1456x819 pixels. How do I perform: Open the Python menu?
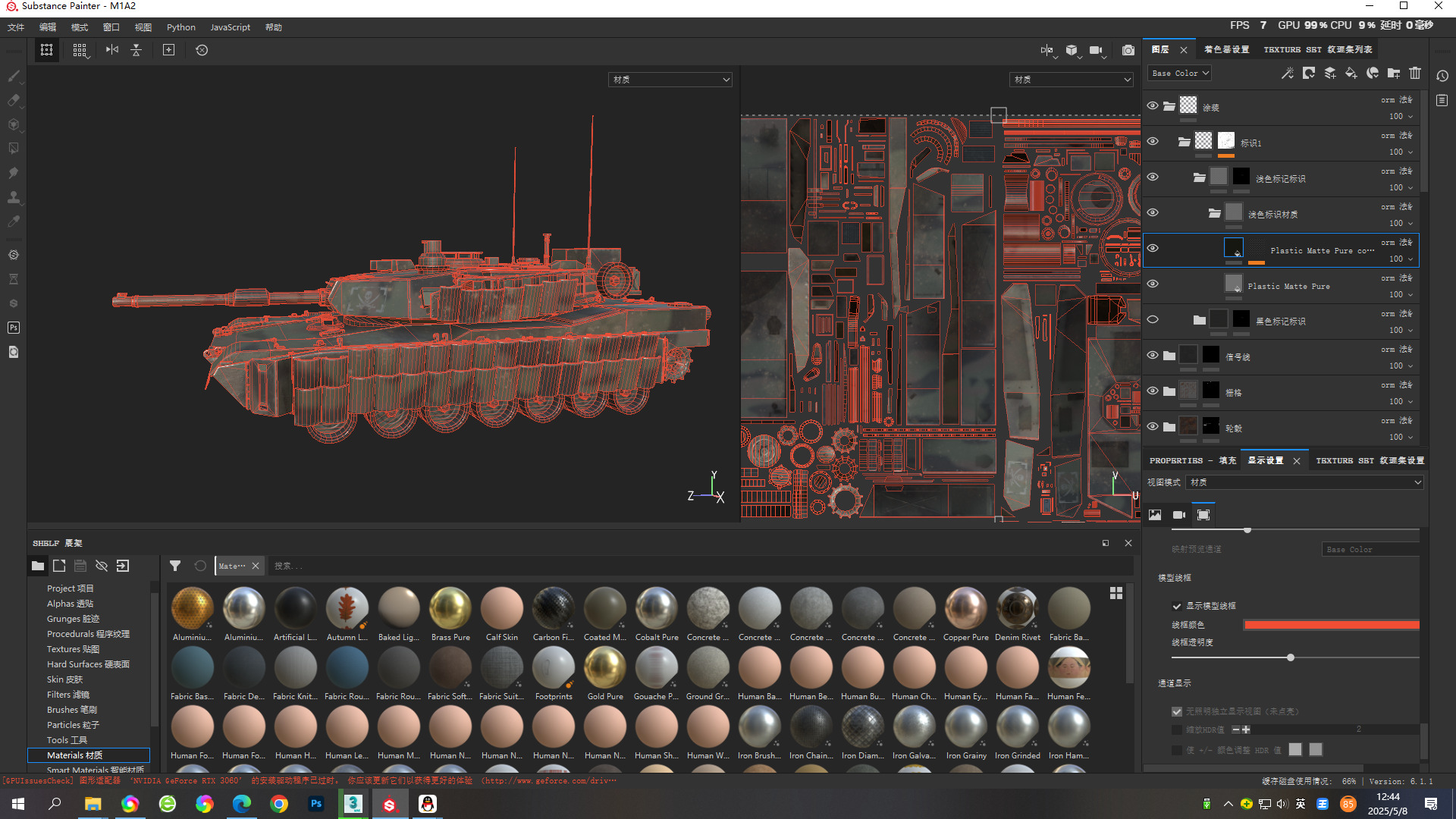point(180,27)
